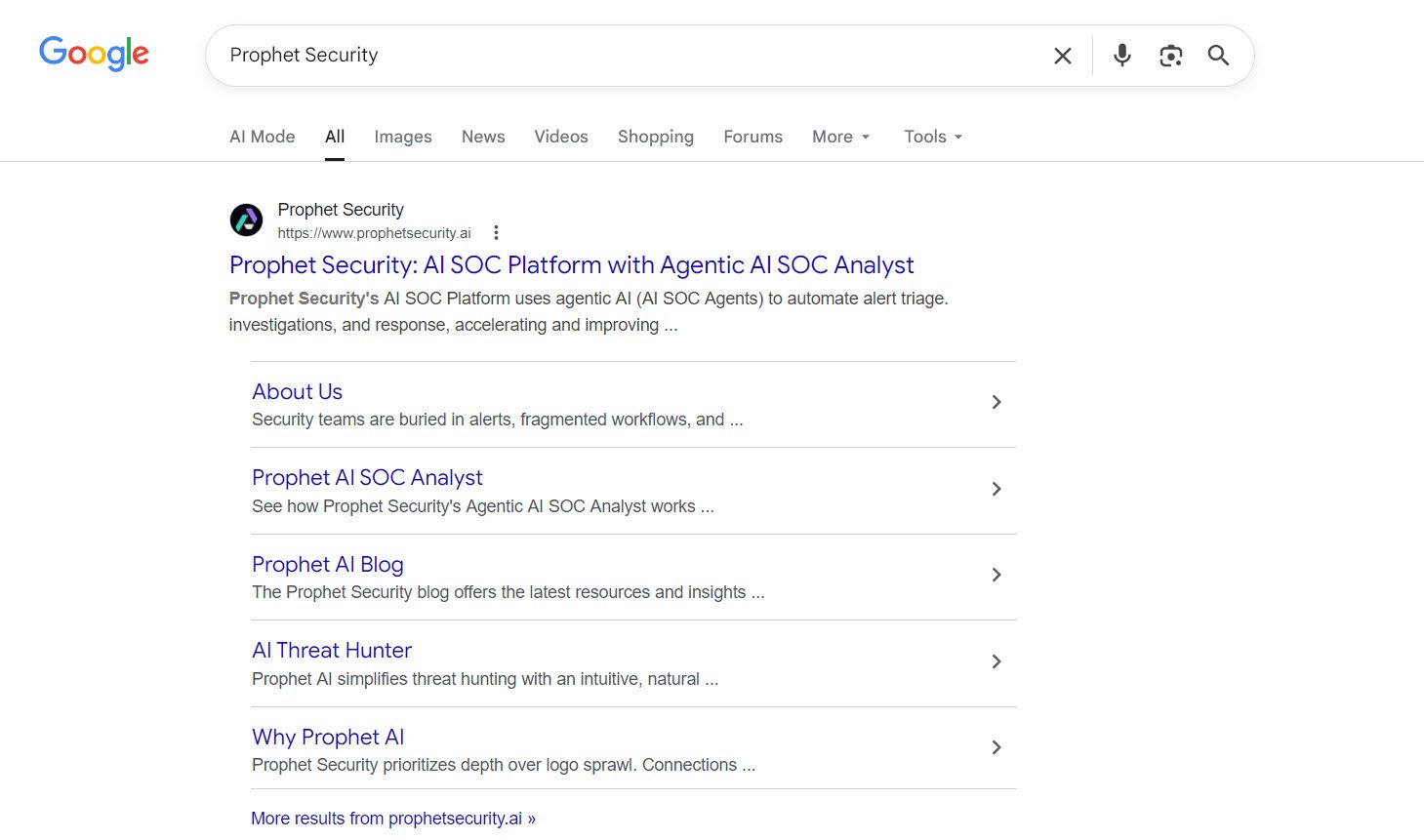Image resolution: width=1424 pixels, height=840 pixels.
Task: Open three-dot menu beside prophetsecurity.ai URL
Action: (496, 233)
